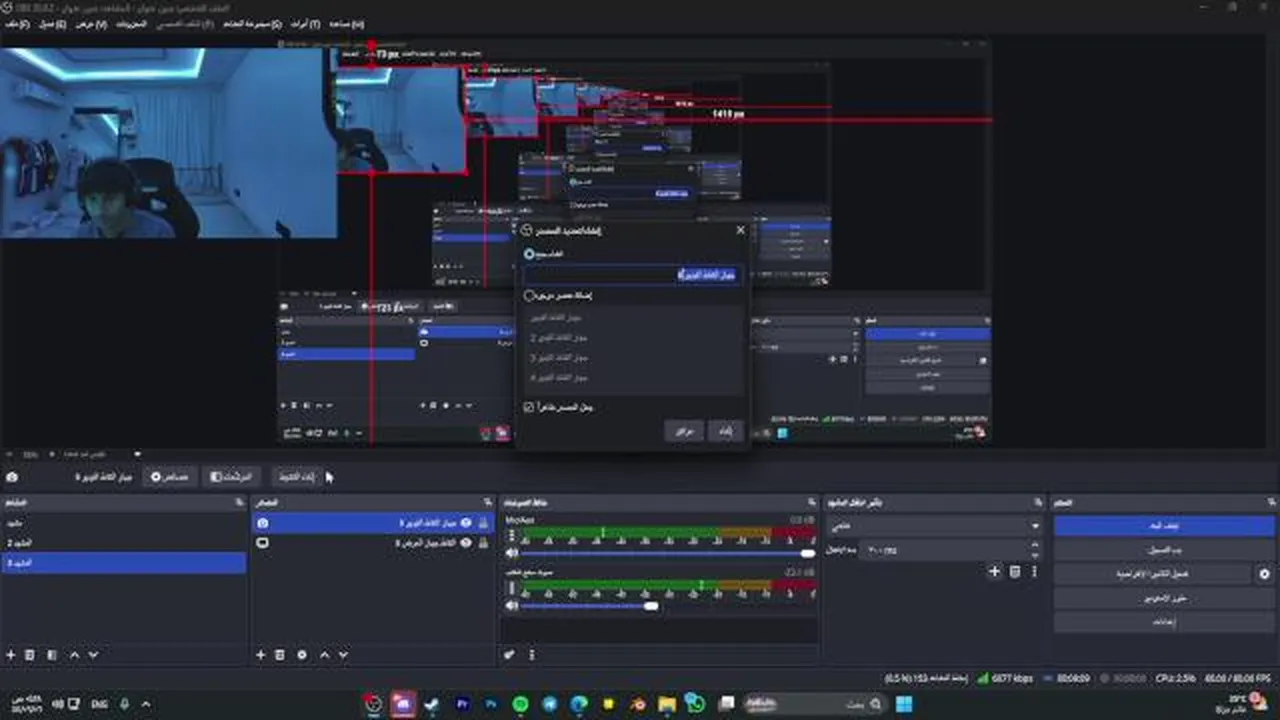This screenshot has width=1280, height=720.
Task: Open the Windows Start button
Action: [904, 704]
